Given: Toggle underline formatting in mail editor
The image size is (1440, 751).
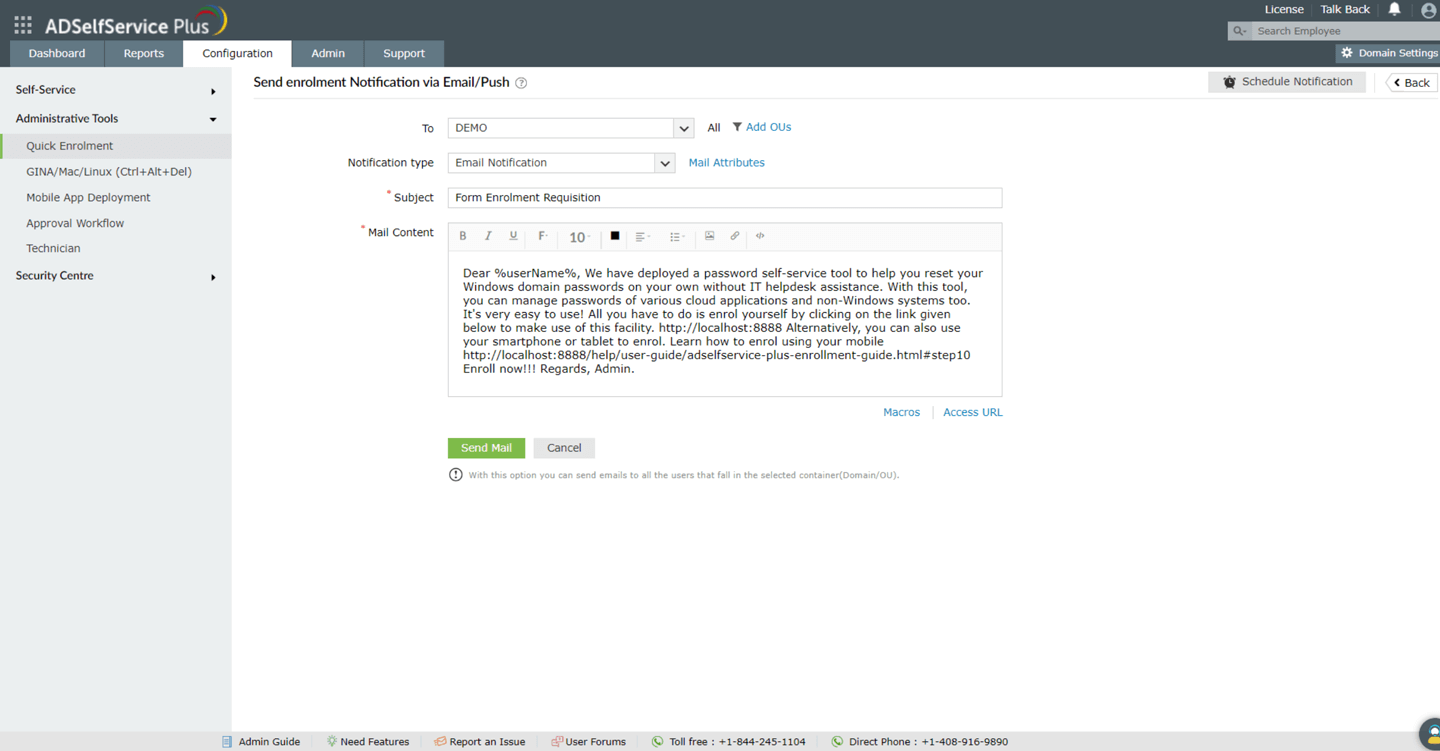Looking at the screenshot, I should click(513, 236).
